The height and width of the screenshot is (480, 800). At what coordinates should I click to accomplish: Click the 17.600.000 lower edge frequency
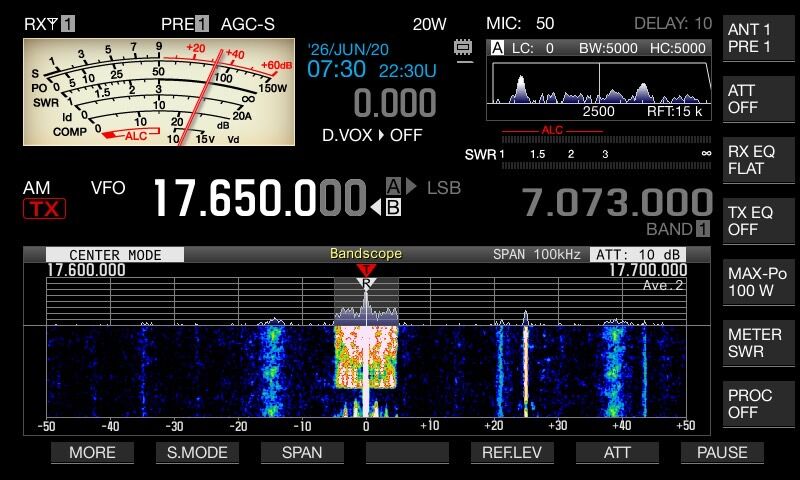(86, 270)
